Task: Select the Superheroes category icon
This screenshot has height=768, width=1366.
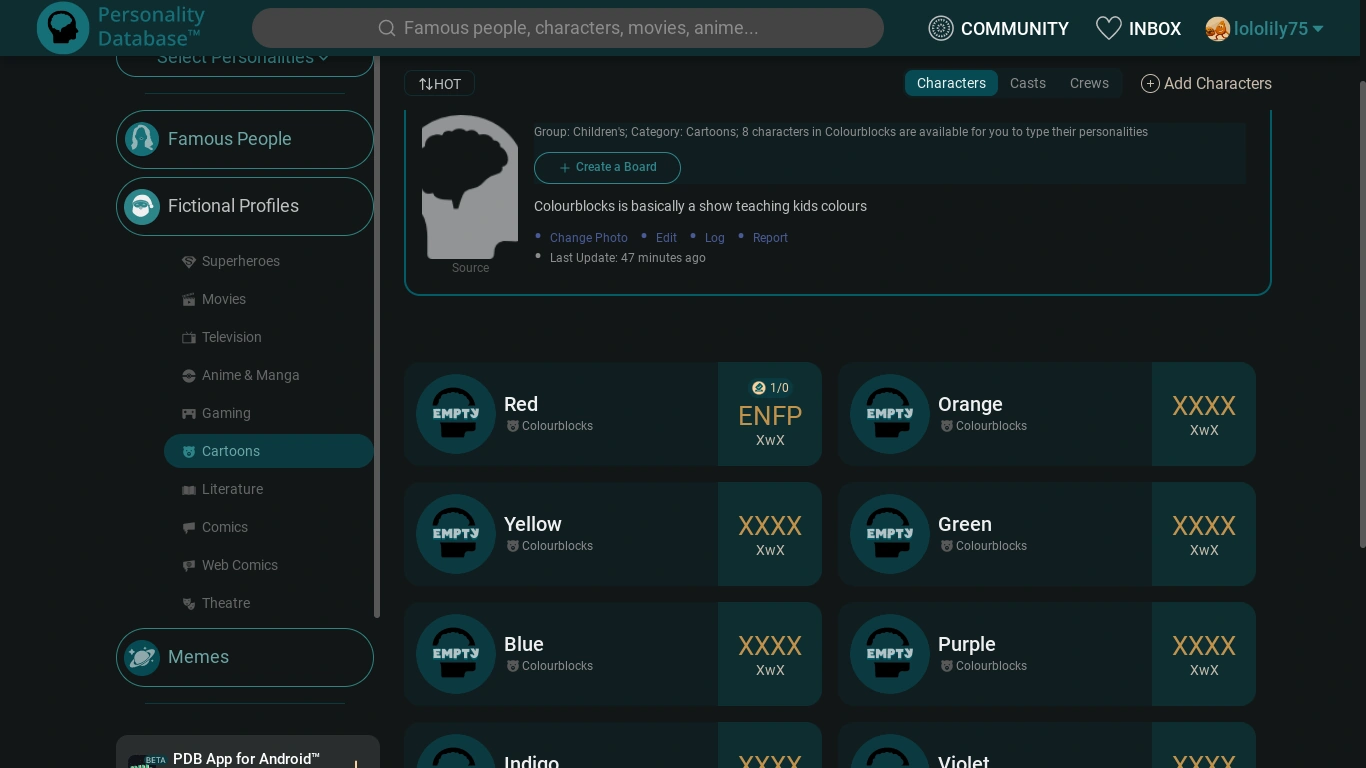Action: point(189,261)
